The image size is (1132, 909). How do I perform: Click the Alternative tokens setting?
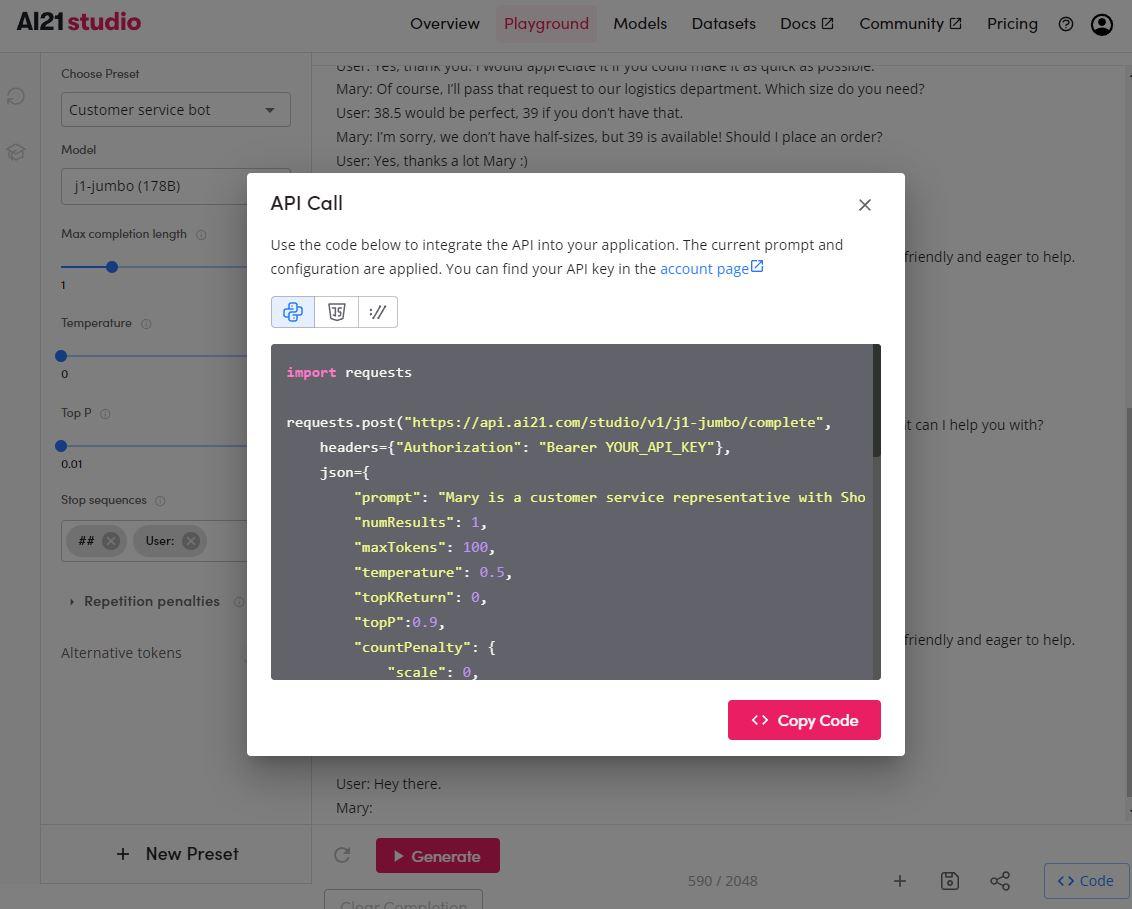(x=121, y=653)
